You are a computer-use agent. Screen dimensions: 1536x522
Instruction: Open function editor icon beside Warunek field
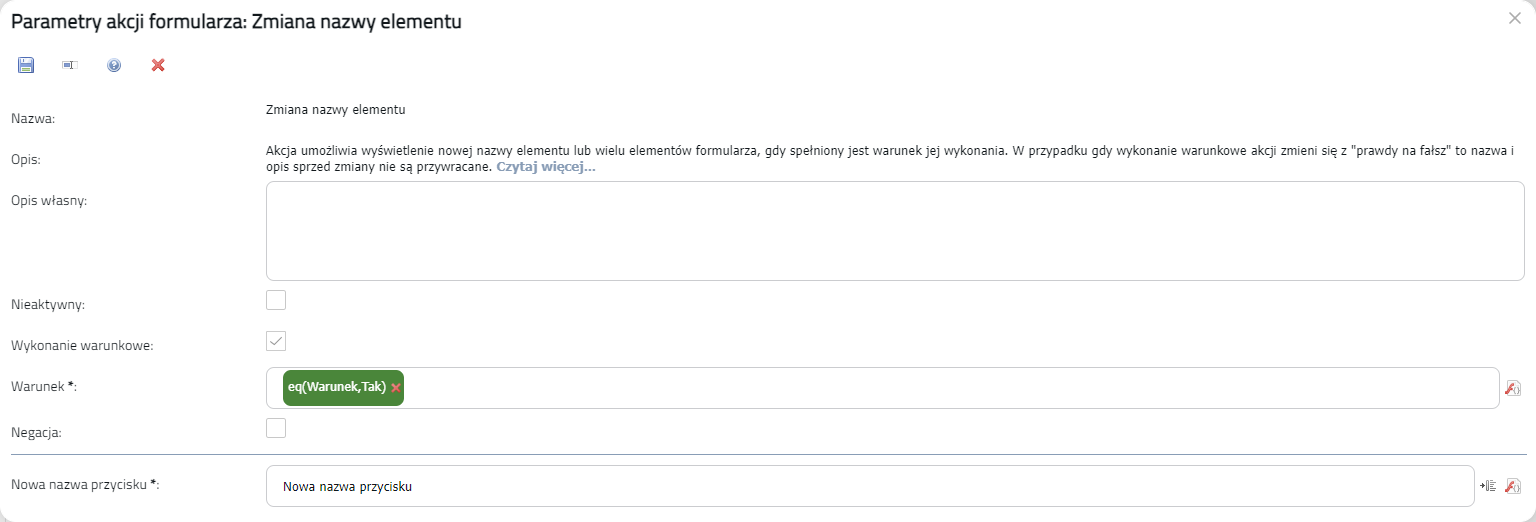click(1513, 388)
